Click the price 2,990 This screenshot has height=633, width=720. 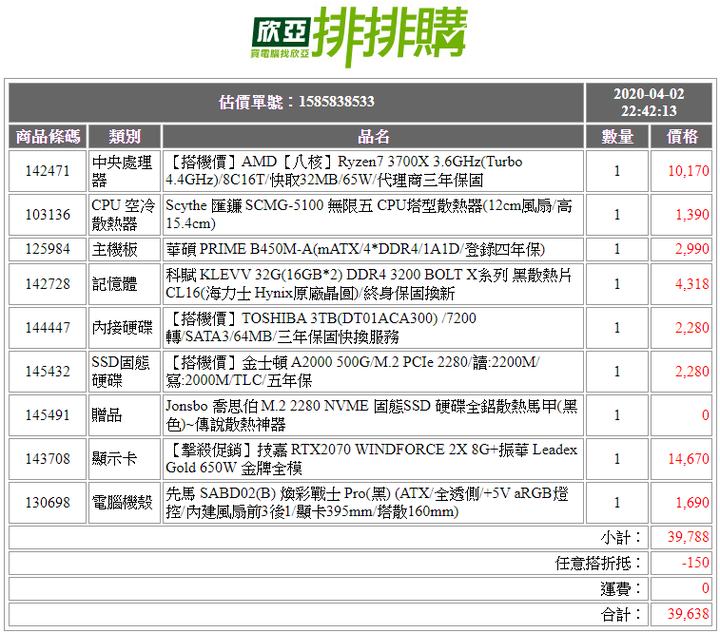(692, 249)
